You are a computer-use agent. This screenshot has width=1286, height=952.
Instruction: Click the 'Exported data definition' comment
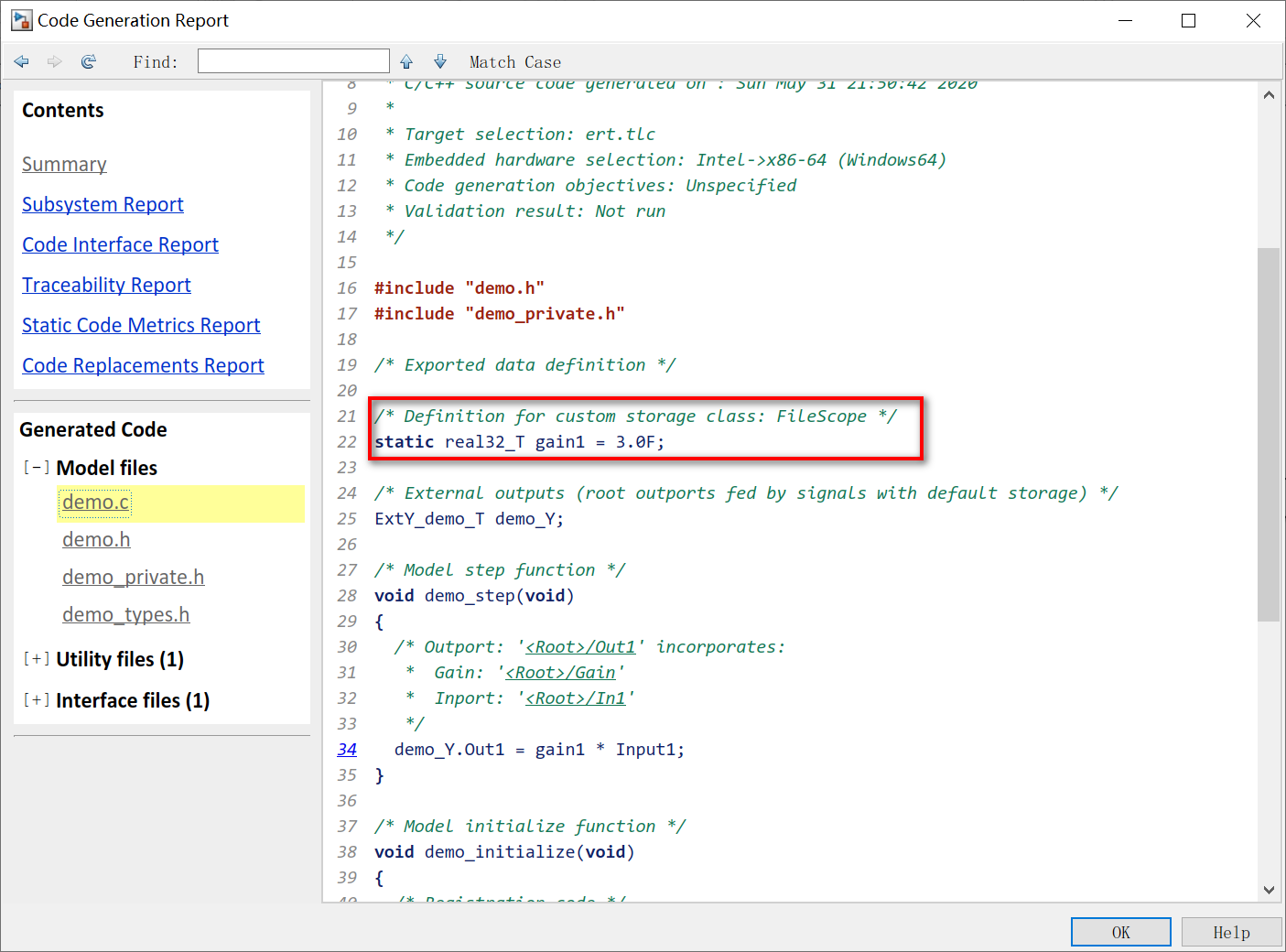(x=525, y=365)
